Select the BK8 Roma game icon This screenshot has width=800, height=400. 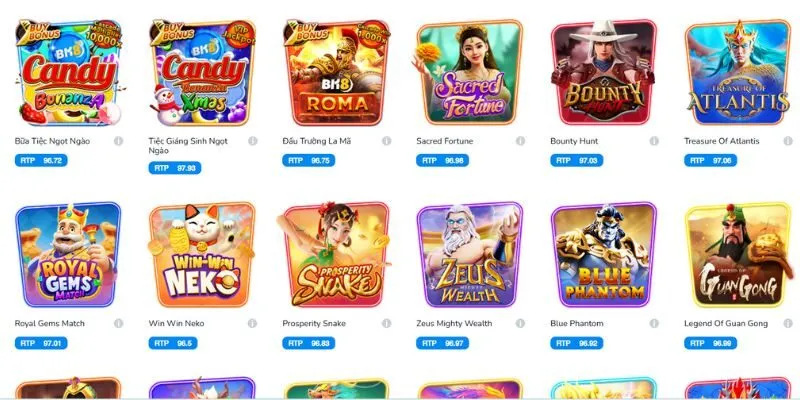pos(336,72)
